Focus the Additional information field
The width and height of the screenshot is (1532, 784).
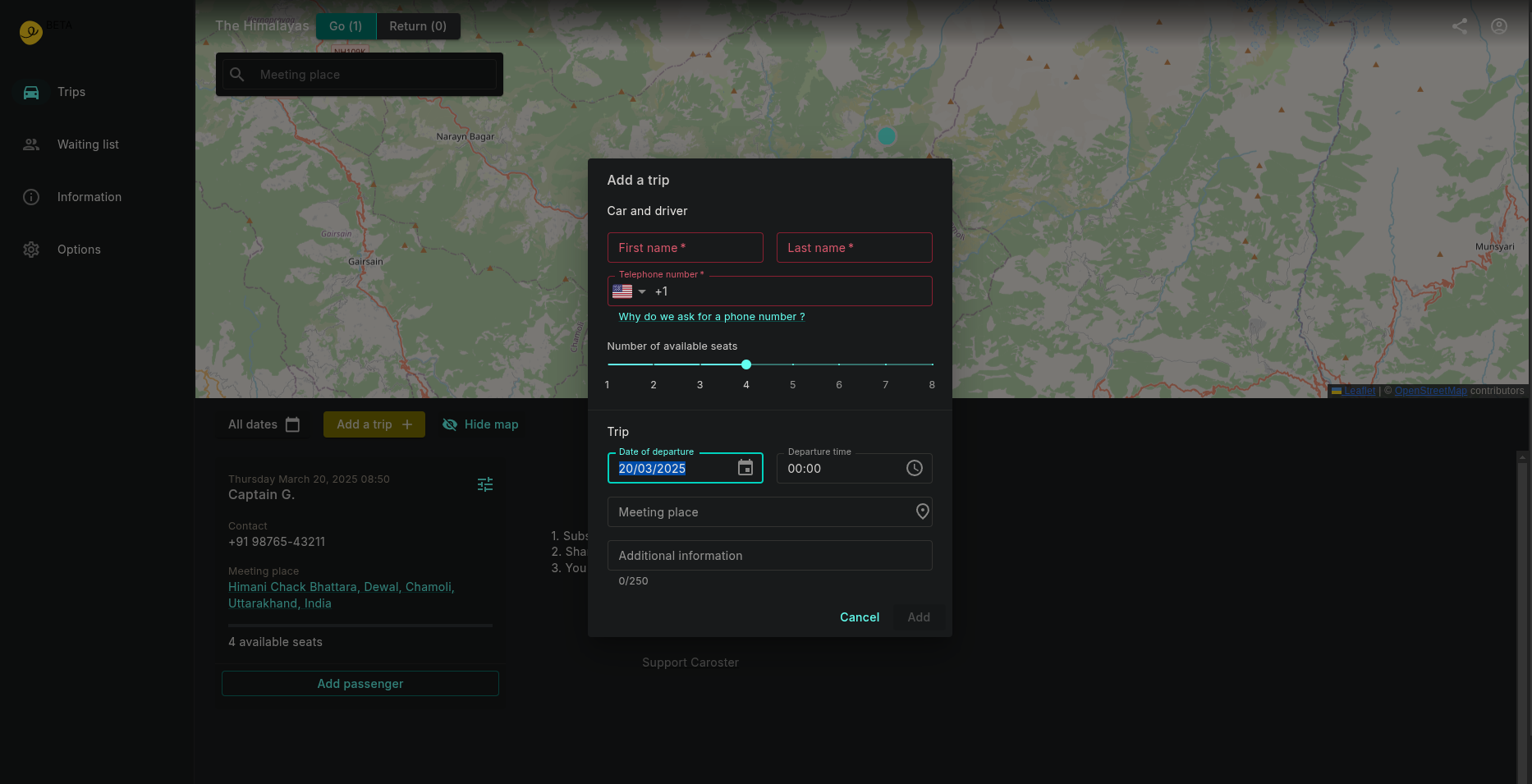pos(770,556)
